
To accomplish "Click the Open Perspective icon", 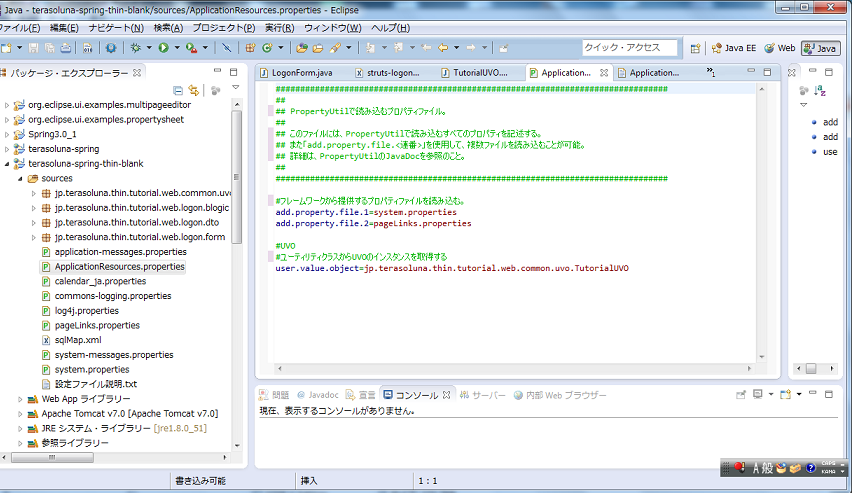I will pos(695,48).
